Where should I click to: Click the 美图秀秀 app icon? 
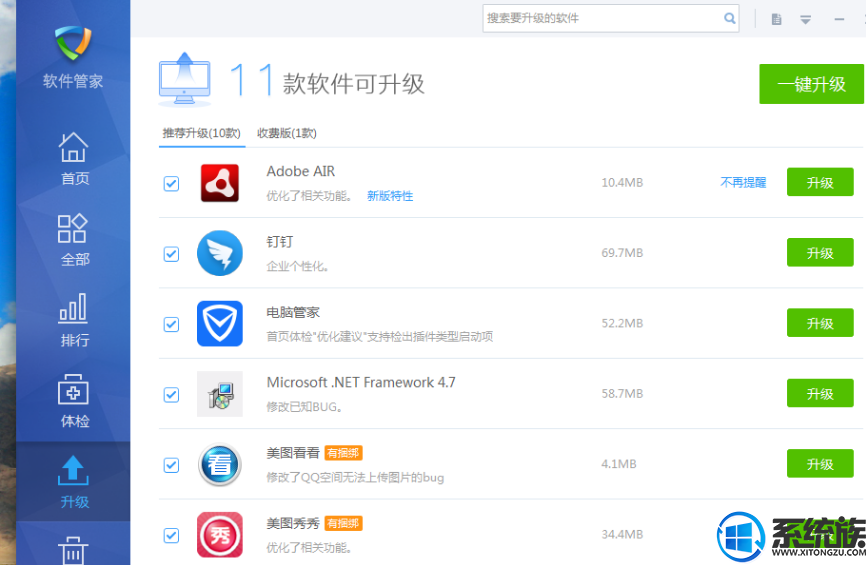tap(220, 535)
